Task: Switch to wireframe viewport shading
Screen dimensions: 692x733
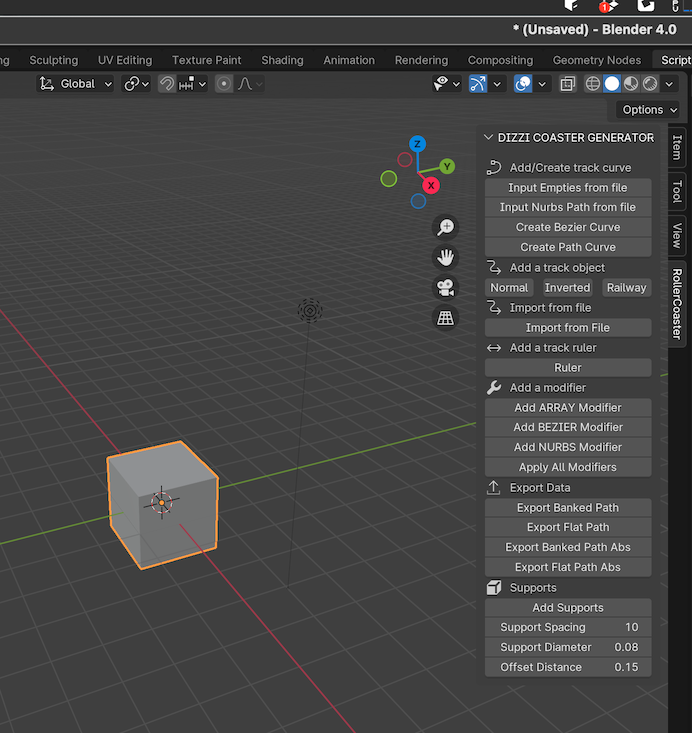Action: 593,84
